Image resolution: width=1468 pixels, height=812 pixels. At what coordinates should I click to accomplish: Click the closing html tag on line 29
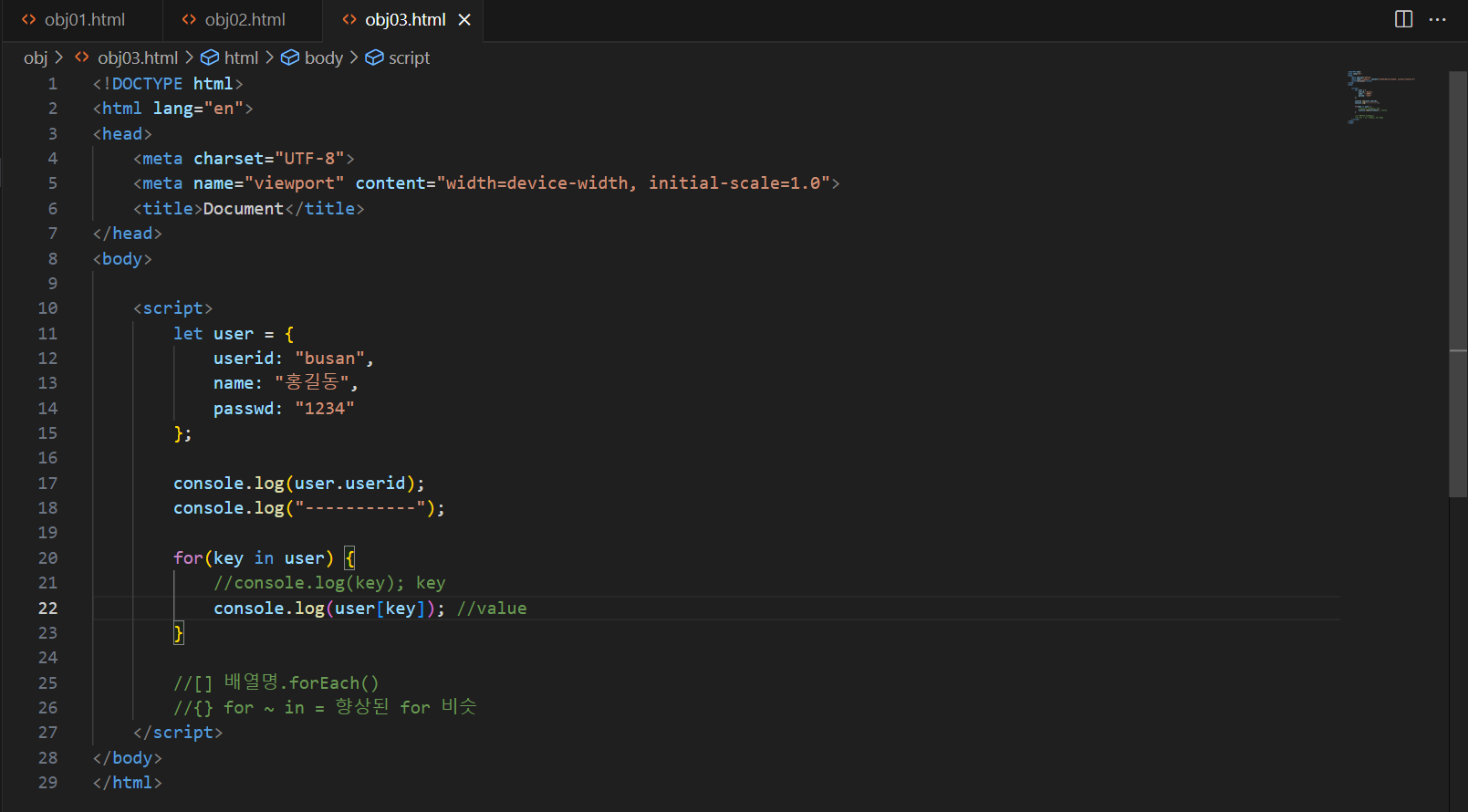(x=128, y=783)
